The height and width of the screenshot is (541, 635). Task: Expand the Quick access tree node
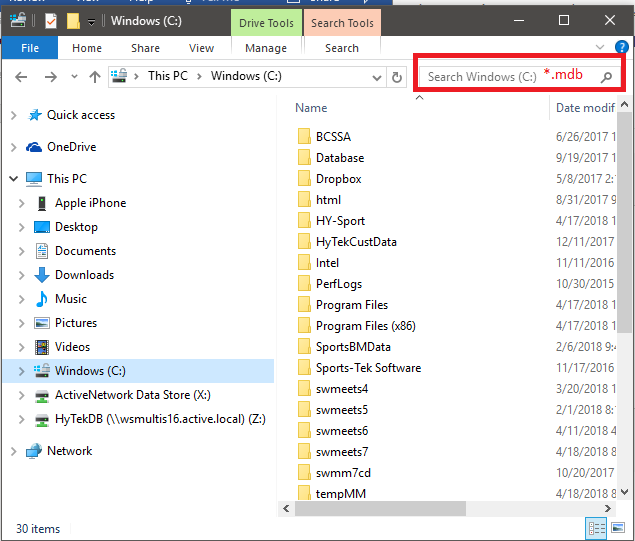point(14,115)
